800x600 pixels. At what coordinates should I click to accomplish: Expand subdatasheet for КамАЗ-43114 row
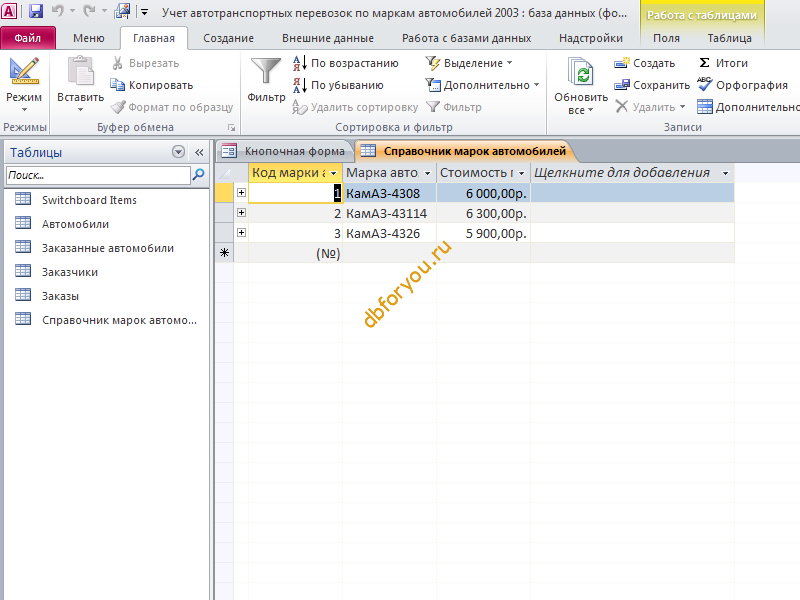(241, 212)
